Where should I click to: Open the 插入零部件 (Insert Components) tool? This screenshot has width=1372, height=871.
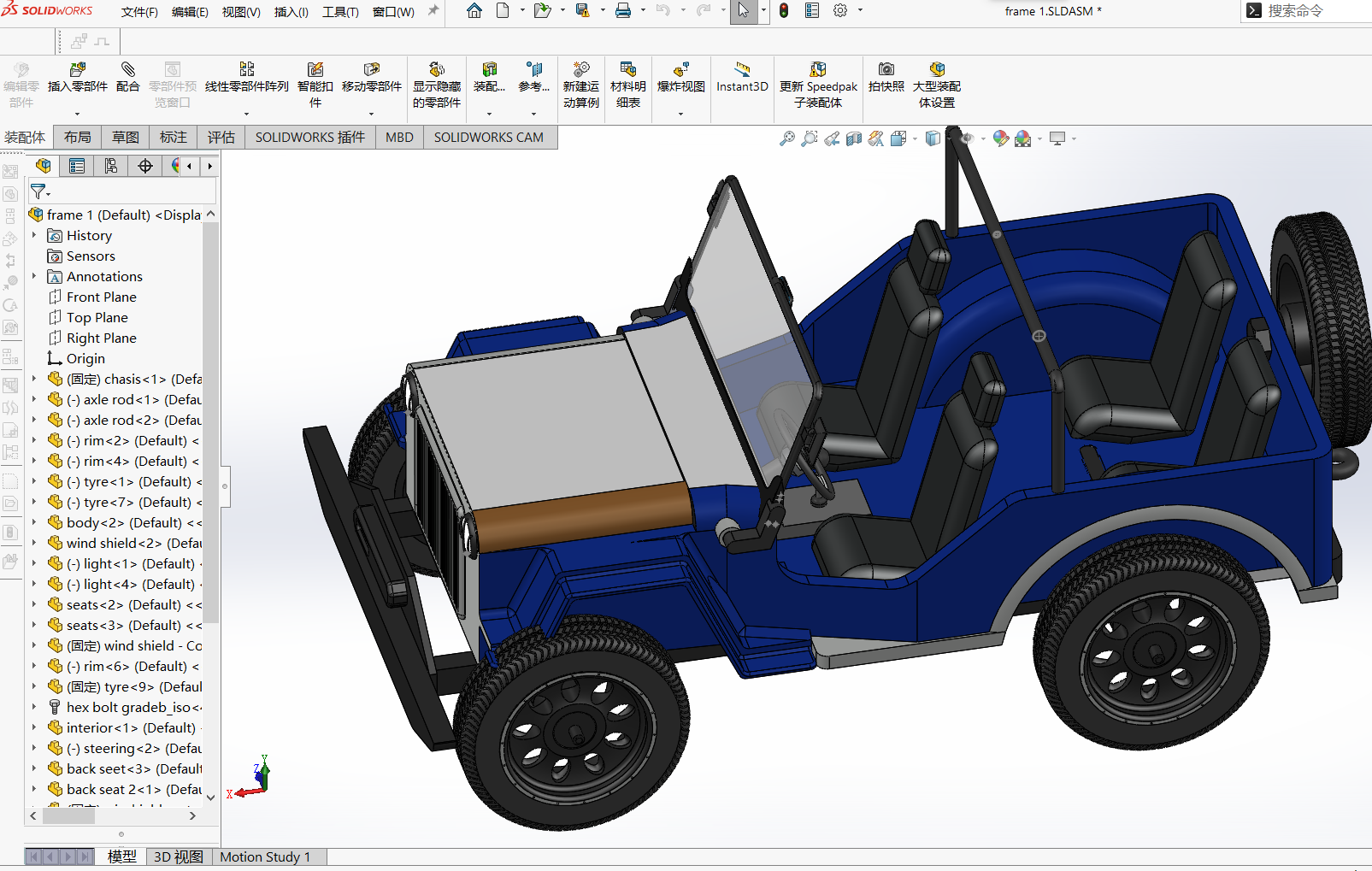click(x=77, y=78)
